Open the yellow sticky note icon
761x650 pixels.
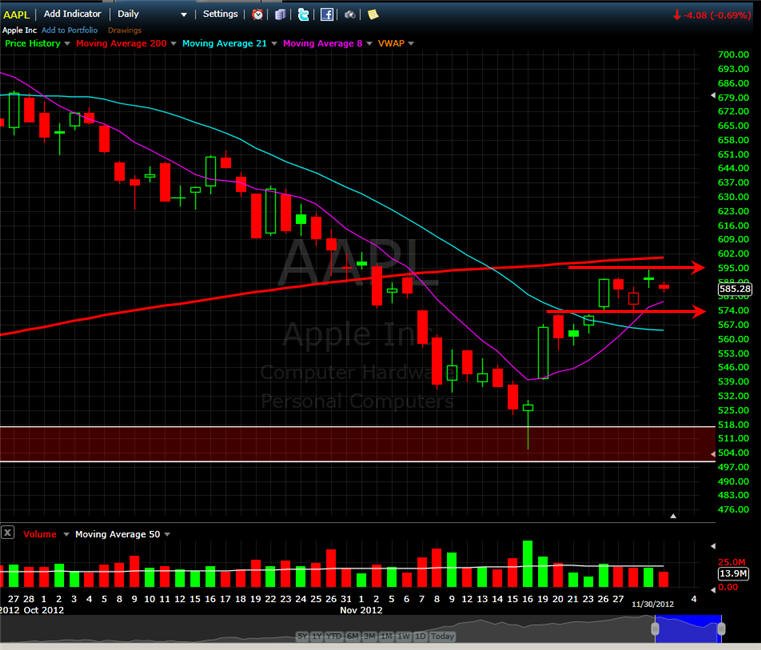pos(373,15)
